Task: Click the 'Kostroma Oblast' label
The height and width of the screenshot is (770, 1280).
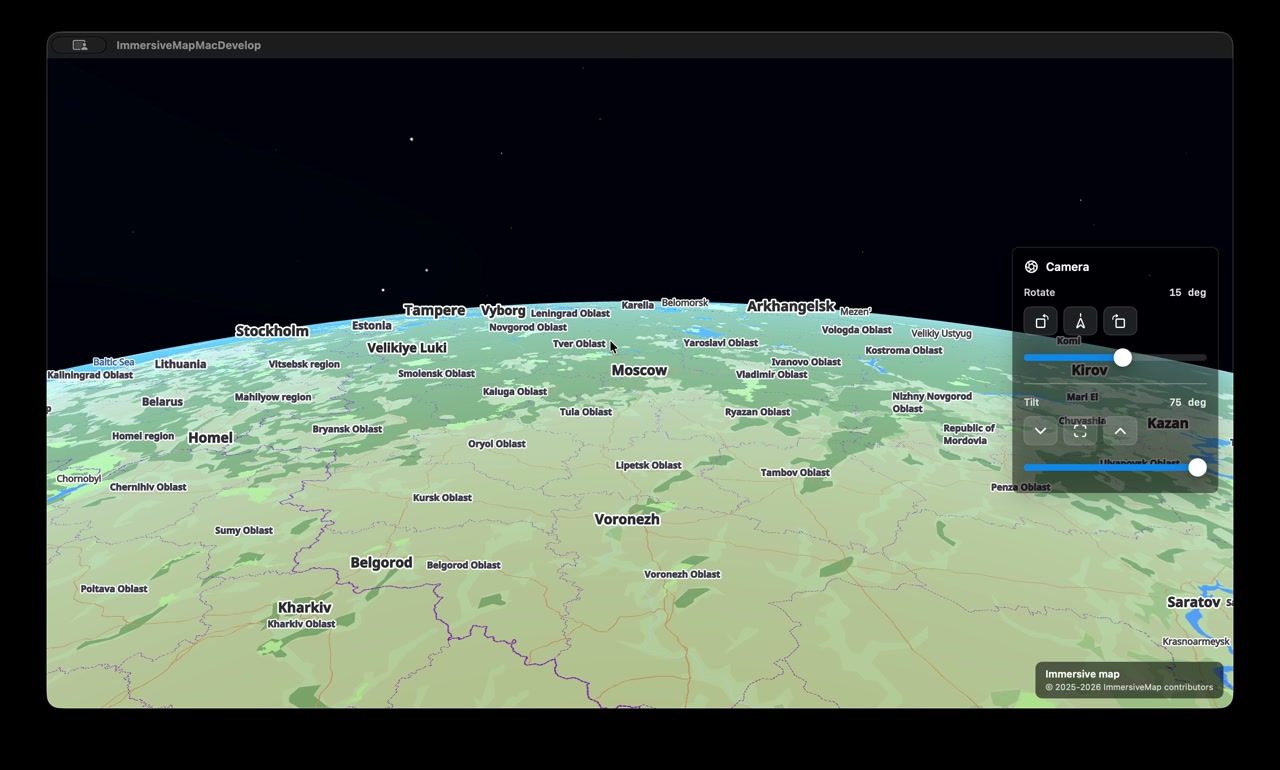Action: click(x=904, y=351)
